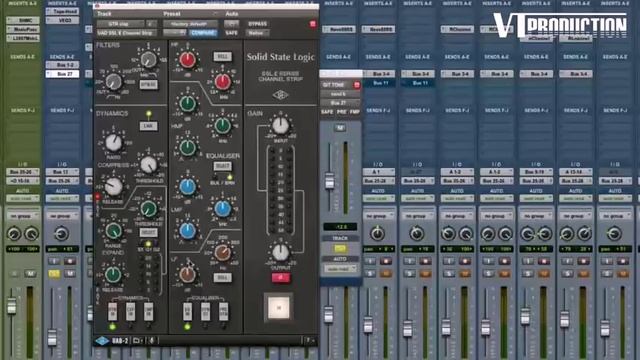Toggle the red phase invert button
This screenshot has height=360, width=640.
coord(280,278)
